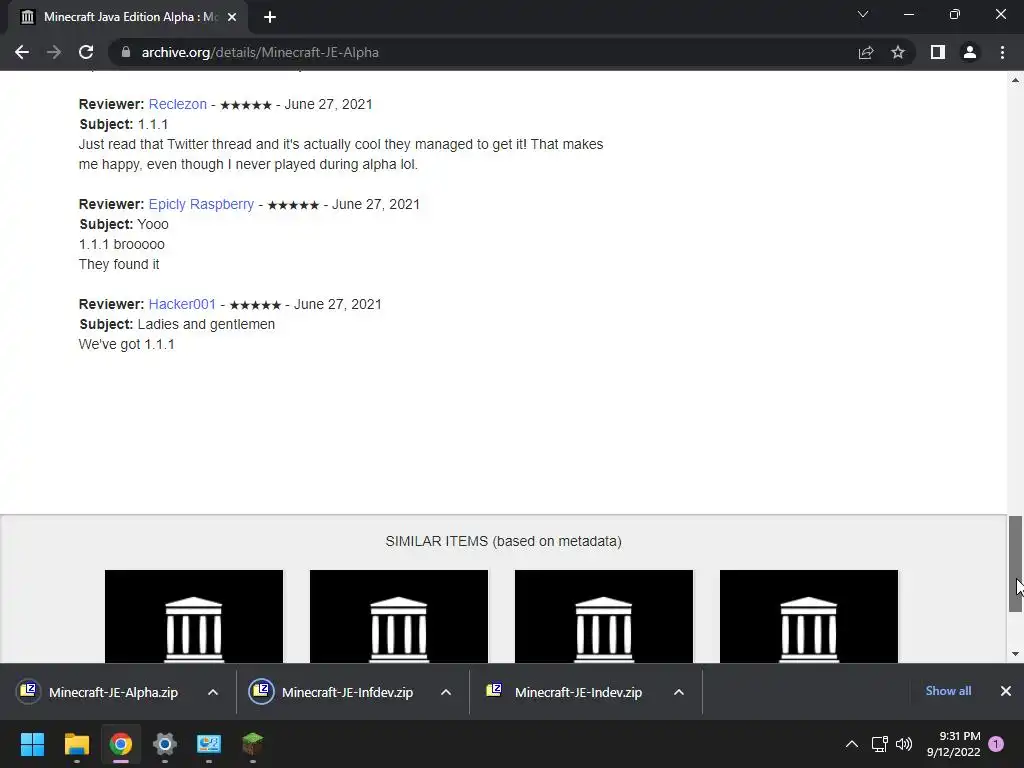Image resolution: width=1024 pixels, height=768 pixels.
Task: Open reviewer Reclezon's profile
Action: (178, 104)
